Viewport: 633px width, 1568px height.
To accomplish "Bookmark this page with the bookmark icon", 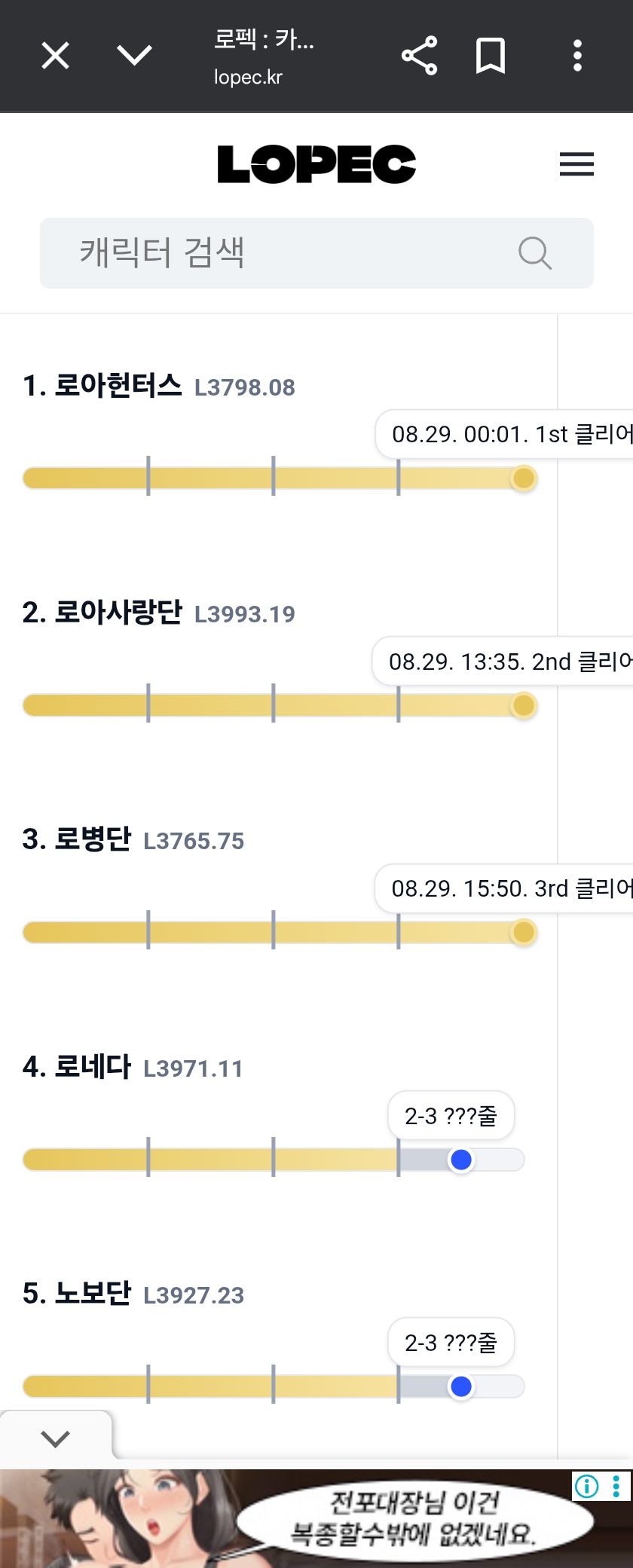I will (491, 56).
